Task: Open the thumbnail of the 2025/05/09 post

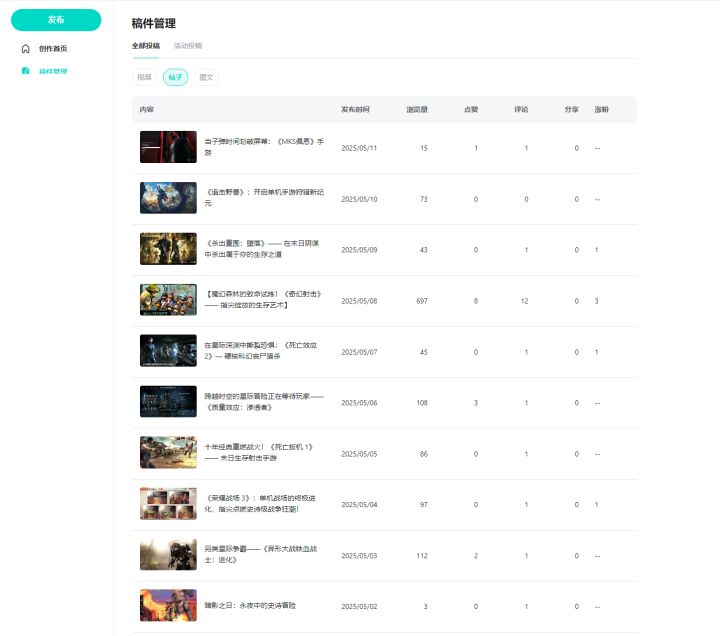Action: tap(168, 249)
